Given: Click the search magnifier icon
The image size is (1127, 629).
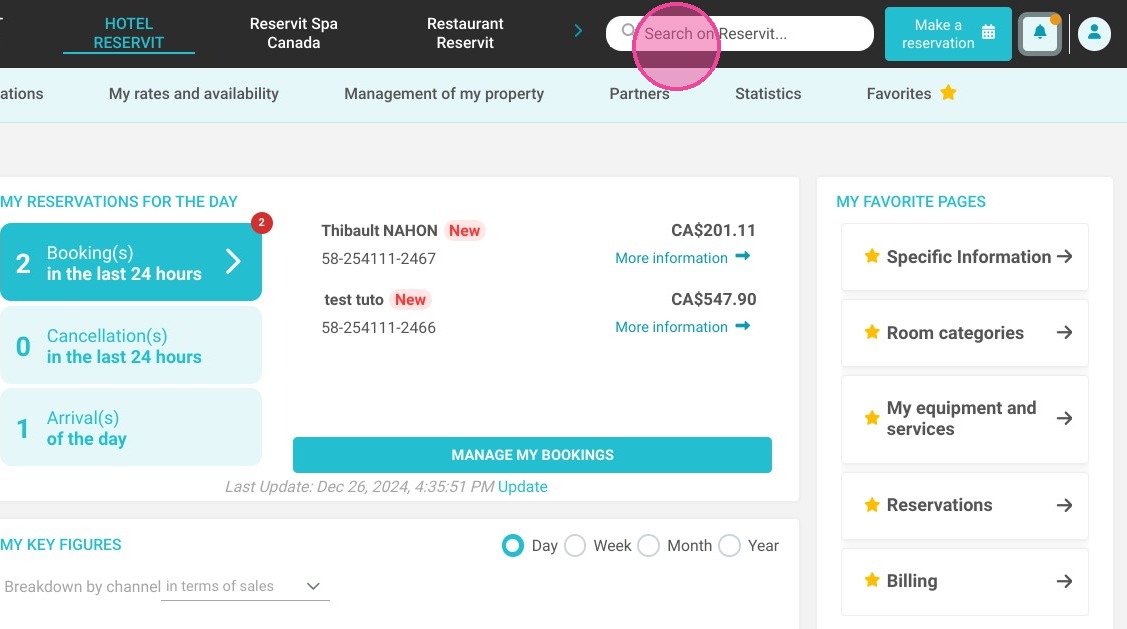Looking at the screenshot, I should click(628, 31).
